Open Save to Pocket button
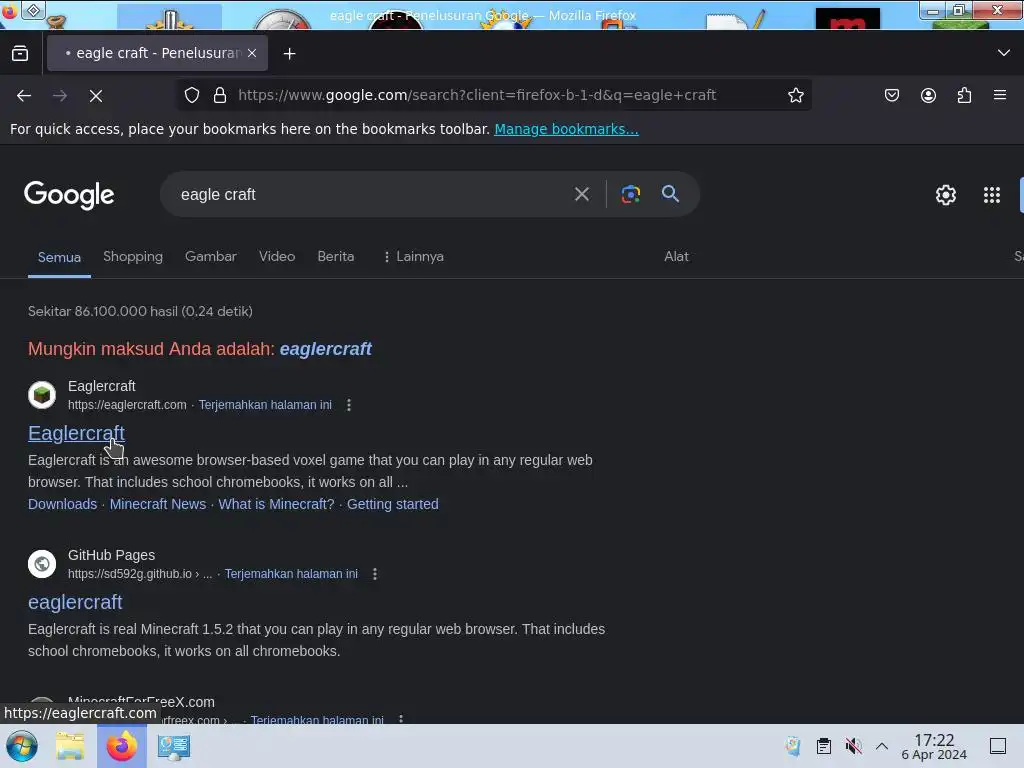This screenshot has width=1024, height=768. [891, 95]
